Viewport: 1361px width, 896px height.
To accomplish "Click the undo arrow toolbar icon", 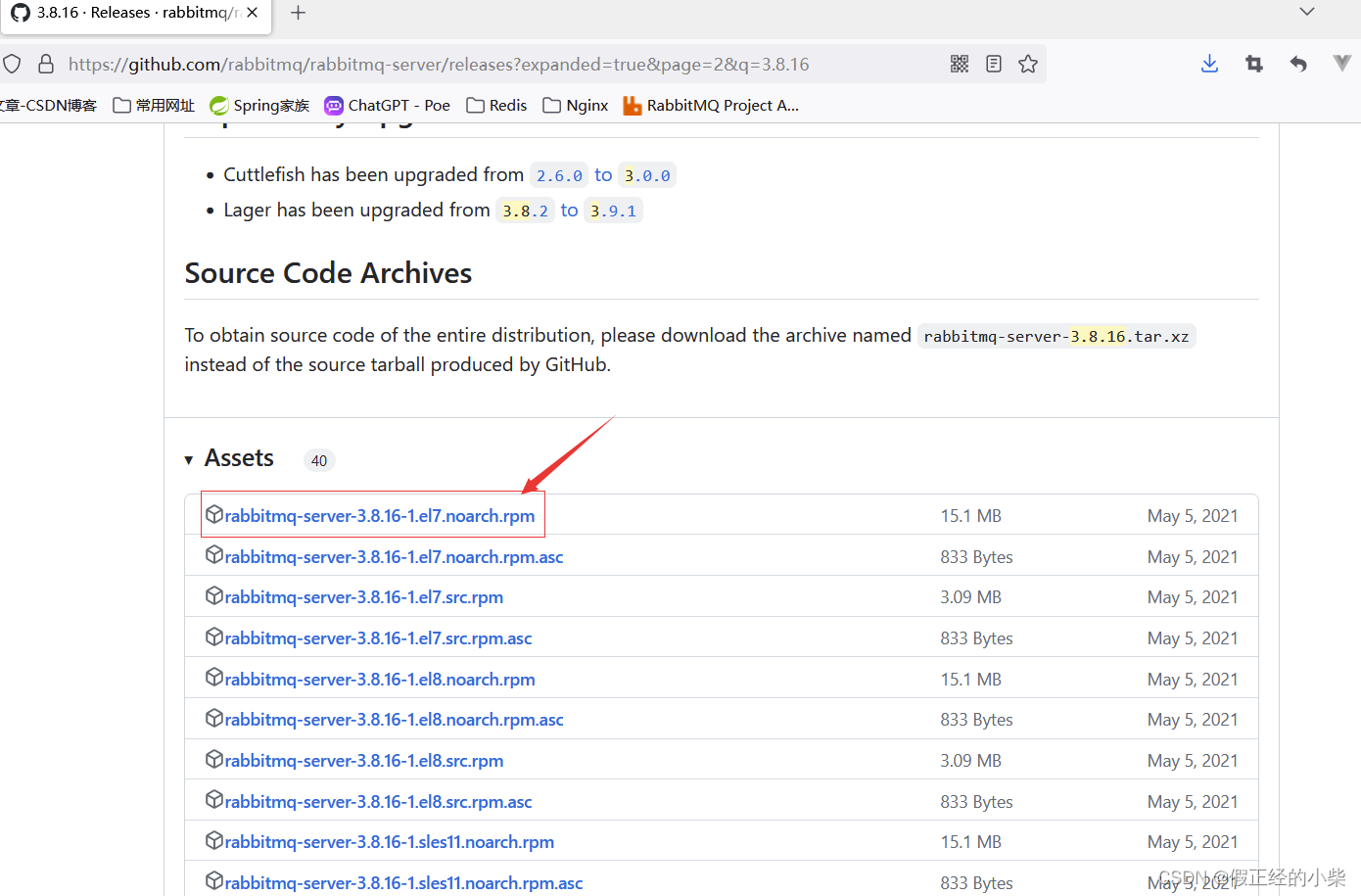I will click(1298, 64).
